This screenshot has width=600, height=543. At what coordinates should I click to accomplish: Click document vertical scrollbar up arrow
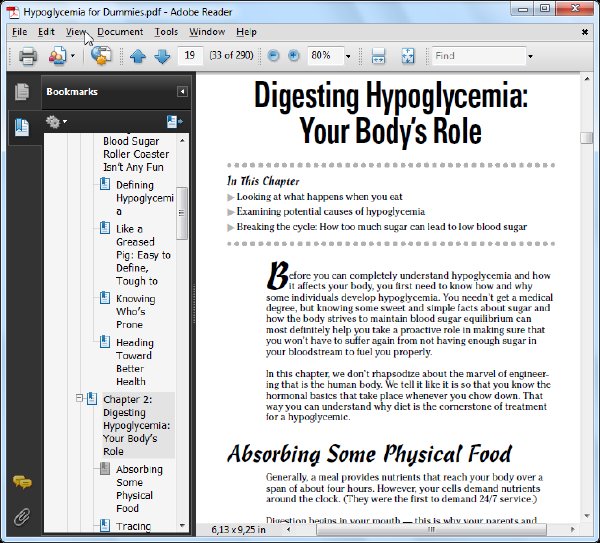click(x=587, y=79)
